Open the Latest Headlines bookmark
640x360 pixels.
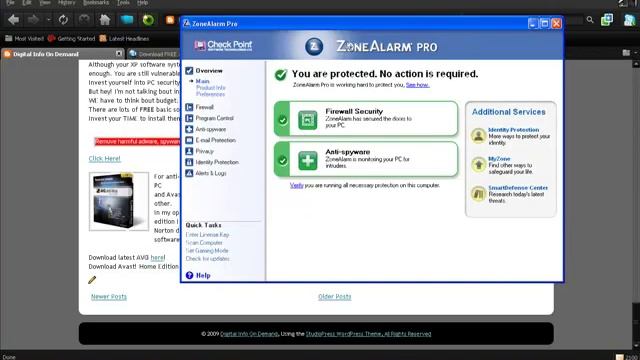coord(124,38)
